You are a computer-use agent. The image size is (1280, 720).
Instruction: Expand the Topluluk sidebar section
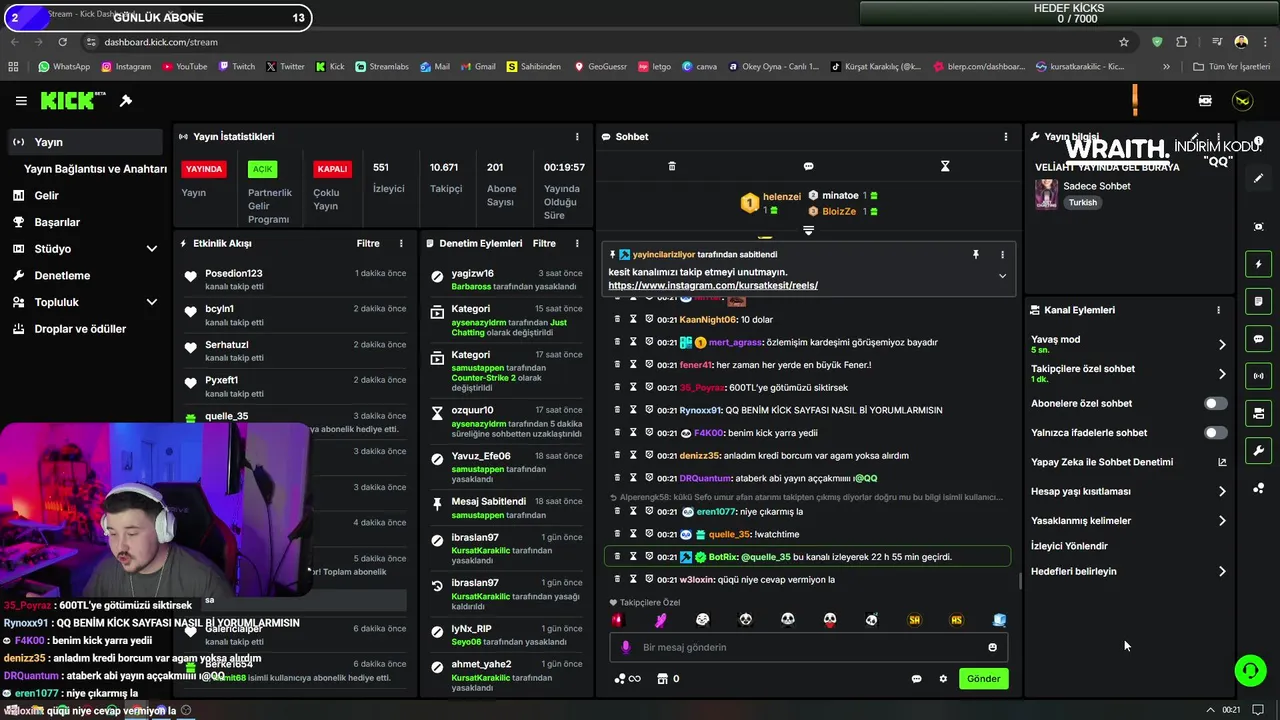[x=152, y=302]
